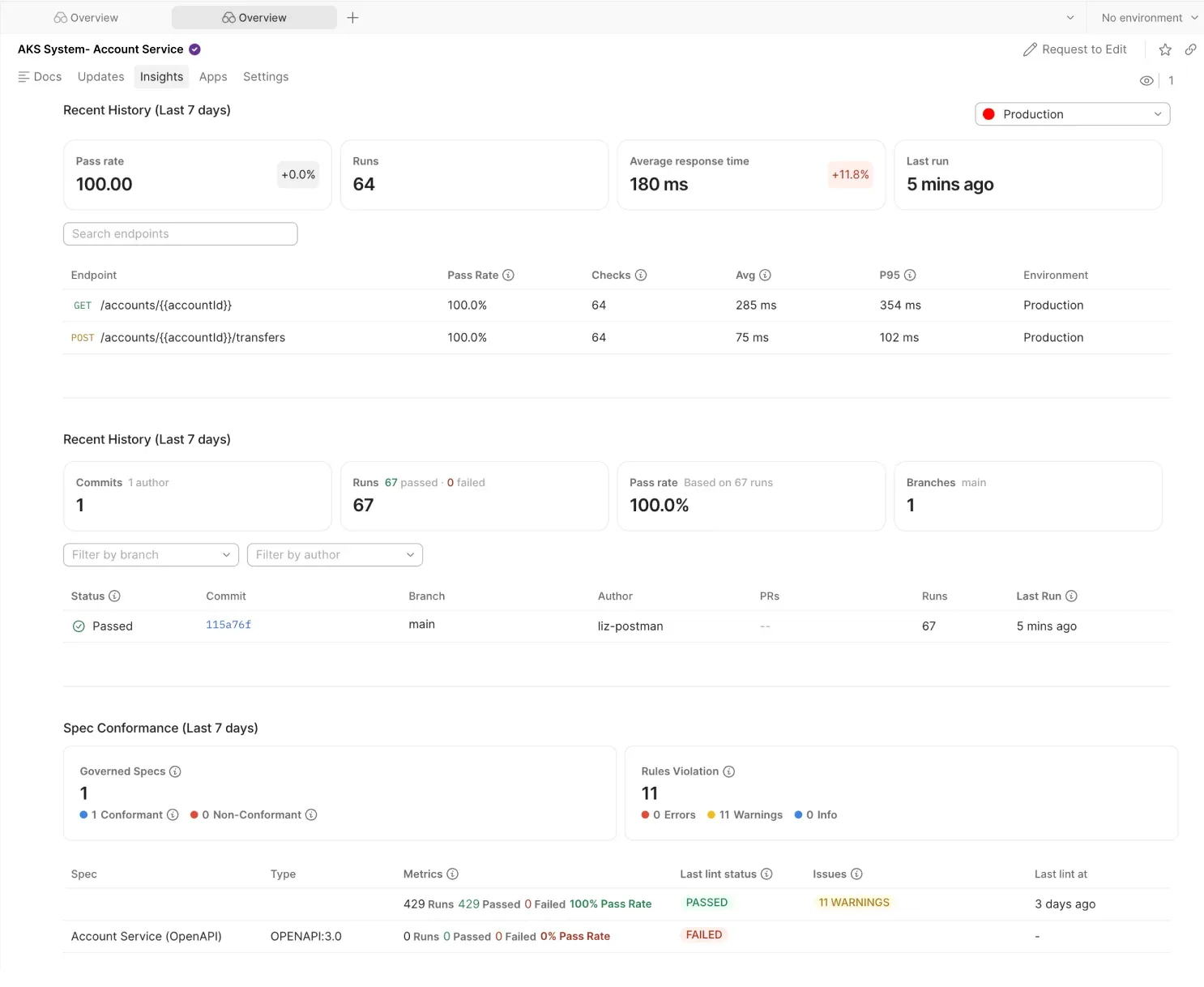
Task: Click info icon beside Rules Violation
Action: pyautogui.click(x=728, y=771)
